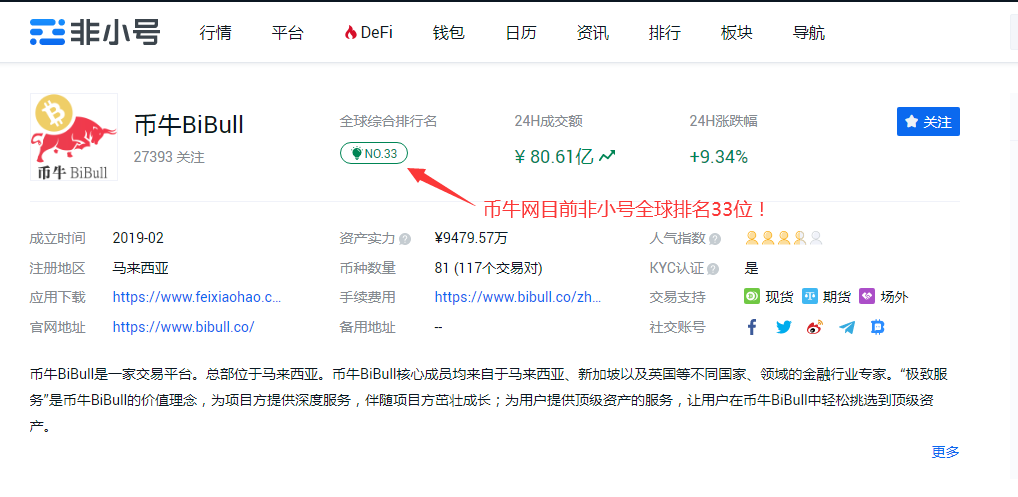The height and width of the screenshot is (497, 1018).
Task: Click the 场外 OTC trading icon
Action: point(867,297)
